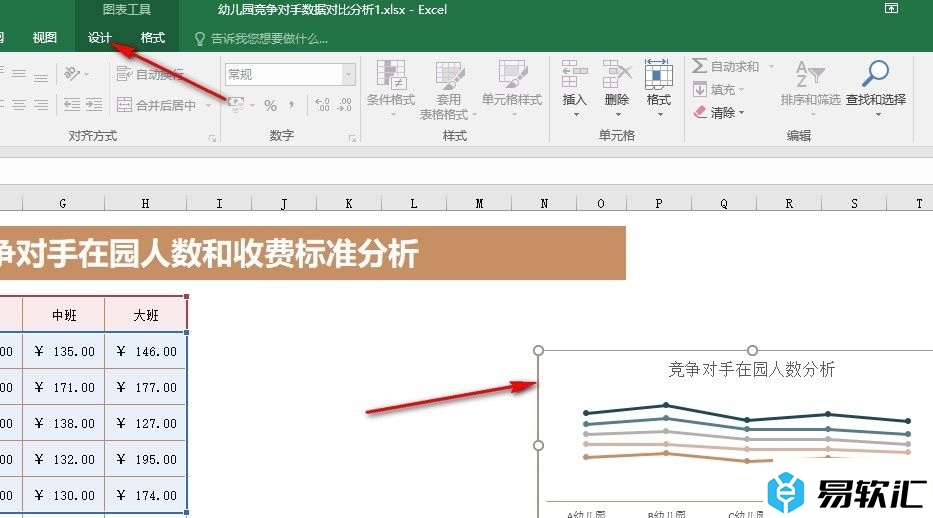The width and height of the screenshot is (933, 518).
Task: Apply percent style format
Action: pos(271,105)
